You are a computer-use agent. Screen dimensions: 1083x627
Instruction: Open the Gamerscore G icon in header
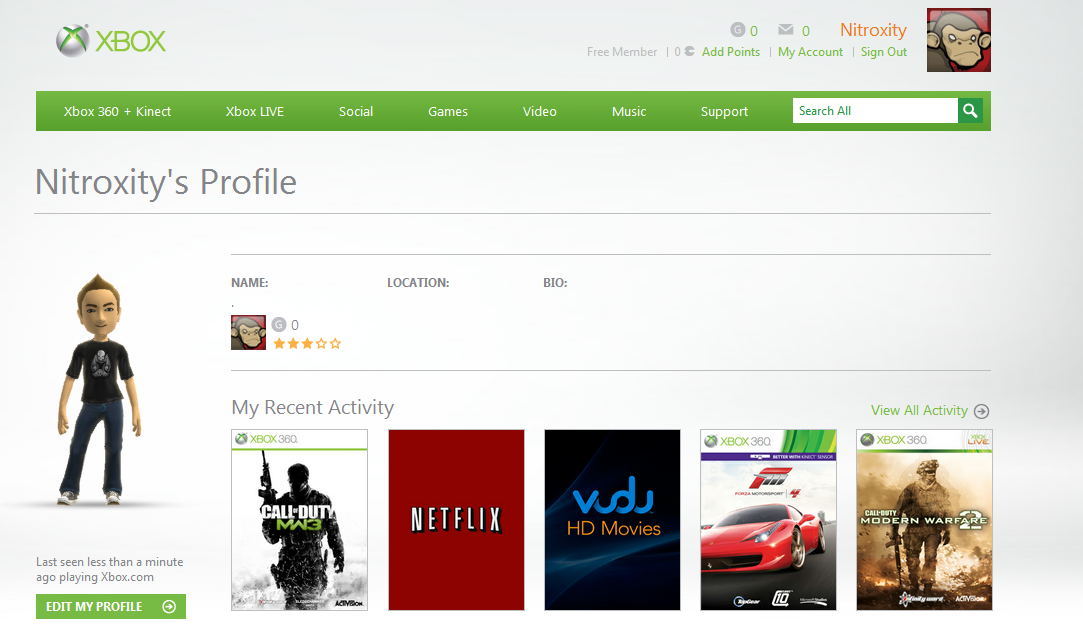click(x=738, y=30)
